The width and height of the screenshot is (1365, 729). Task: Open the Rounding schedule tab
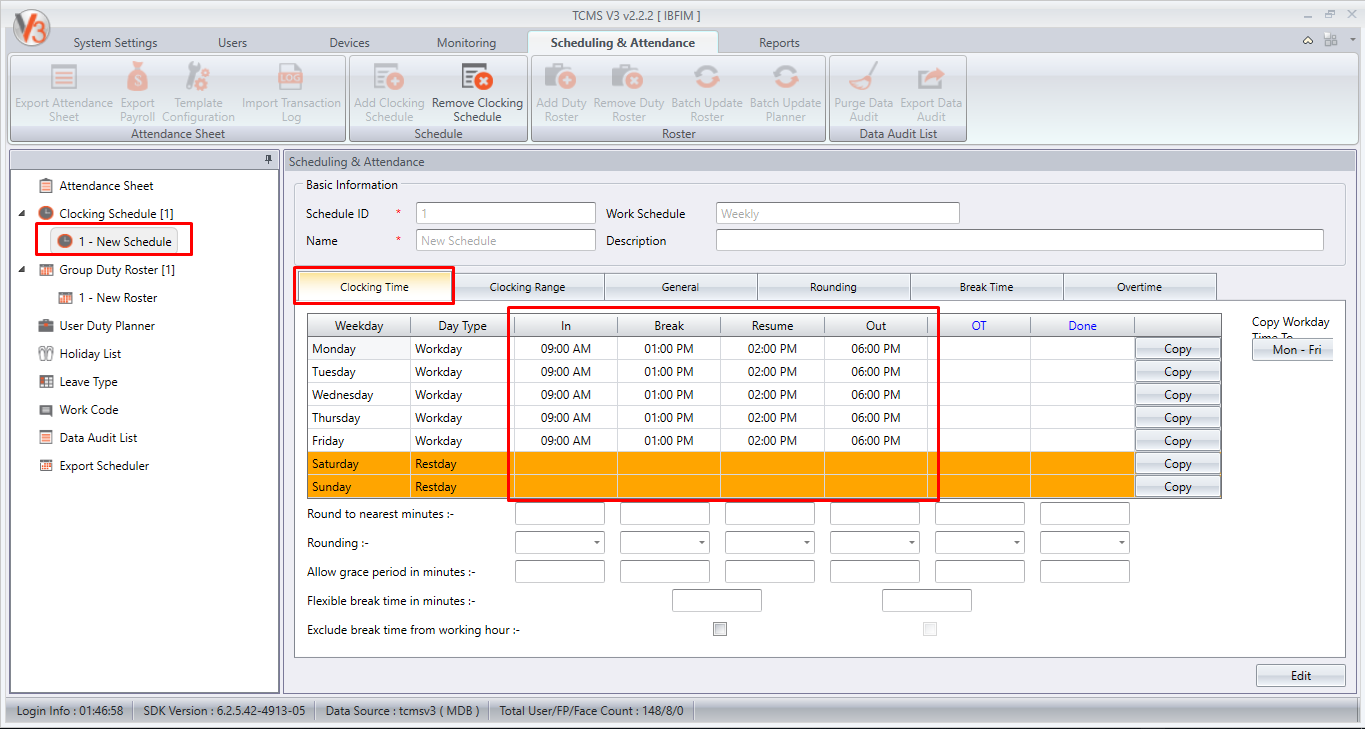coord(833,287)
